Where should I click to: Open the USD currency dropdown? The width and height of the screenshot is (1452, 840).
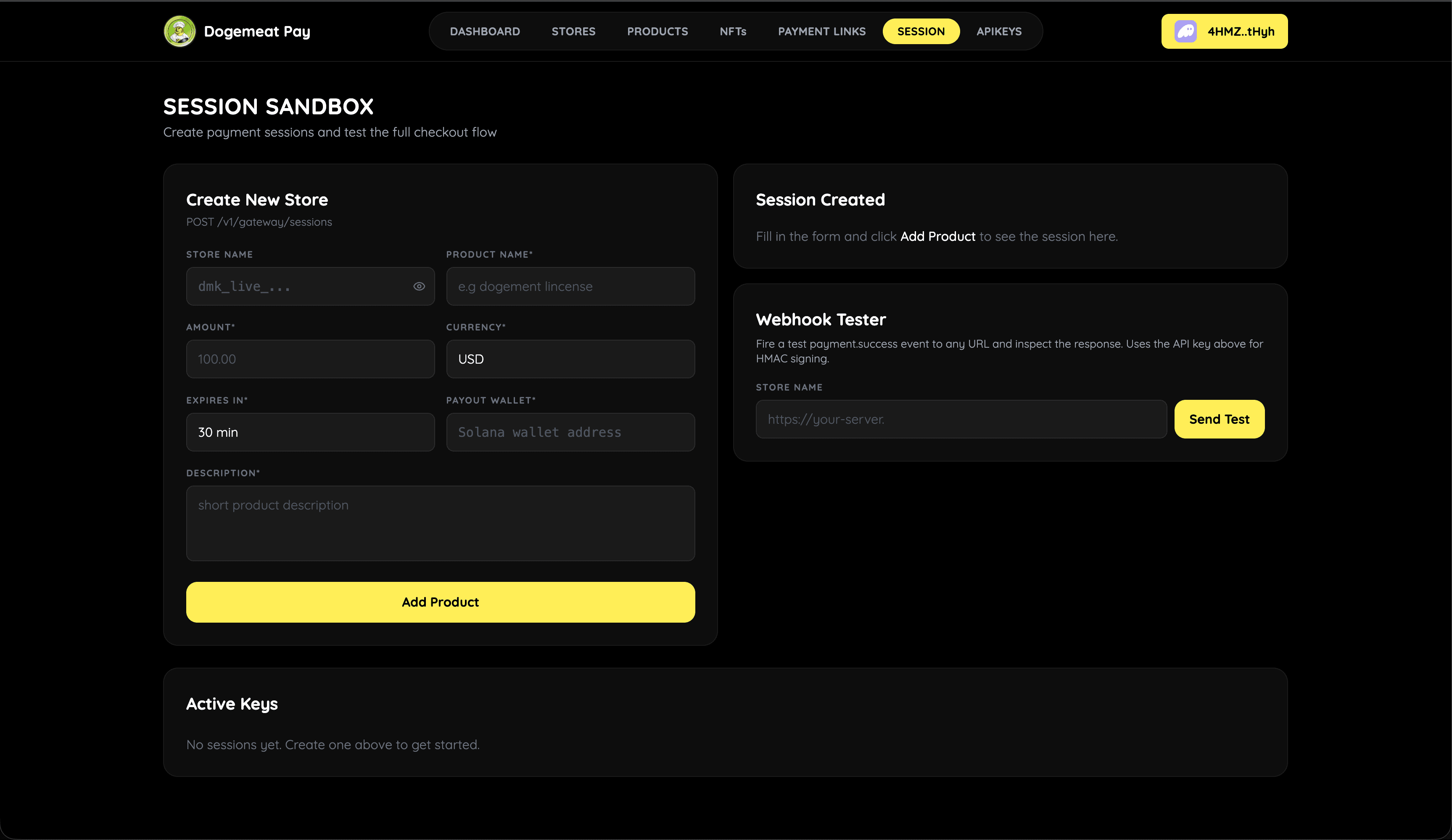(x=570, y=359)
